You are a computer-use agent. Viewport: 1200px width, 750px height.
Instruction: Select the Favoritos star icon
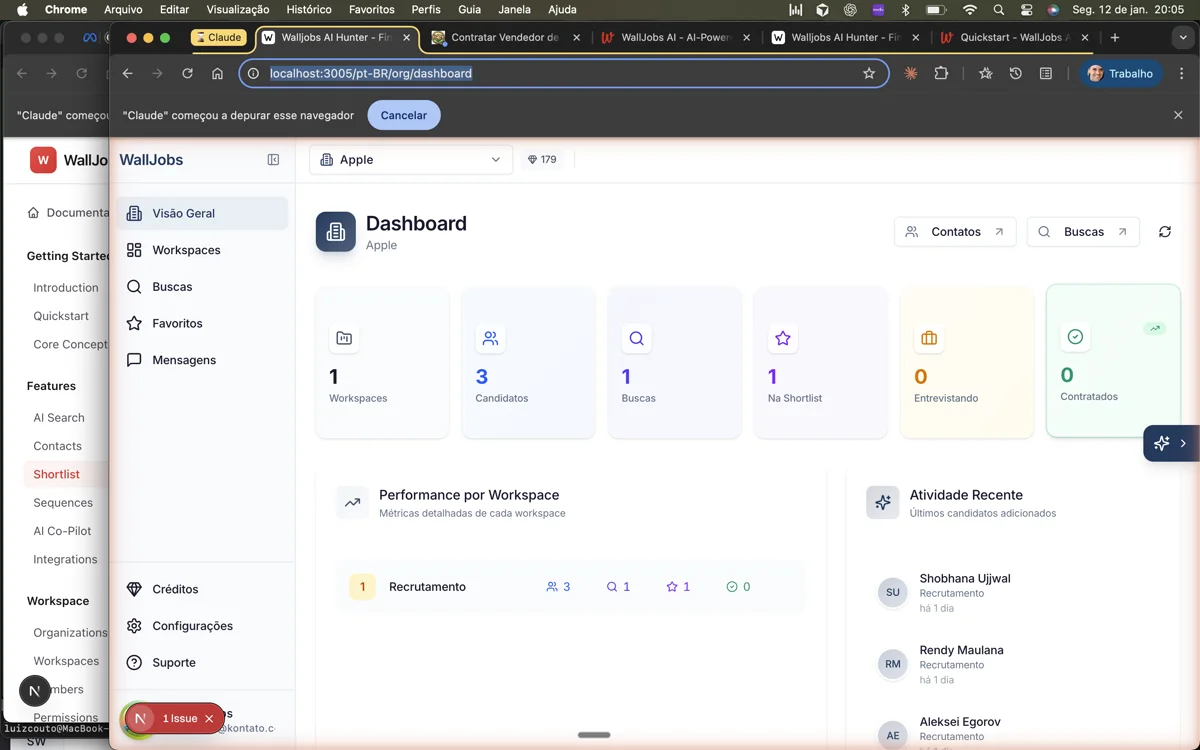pyautogui.click(x=135, y=323)
